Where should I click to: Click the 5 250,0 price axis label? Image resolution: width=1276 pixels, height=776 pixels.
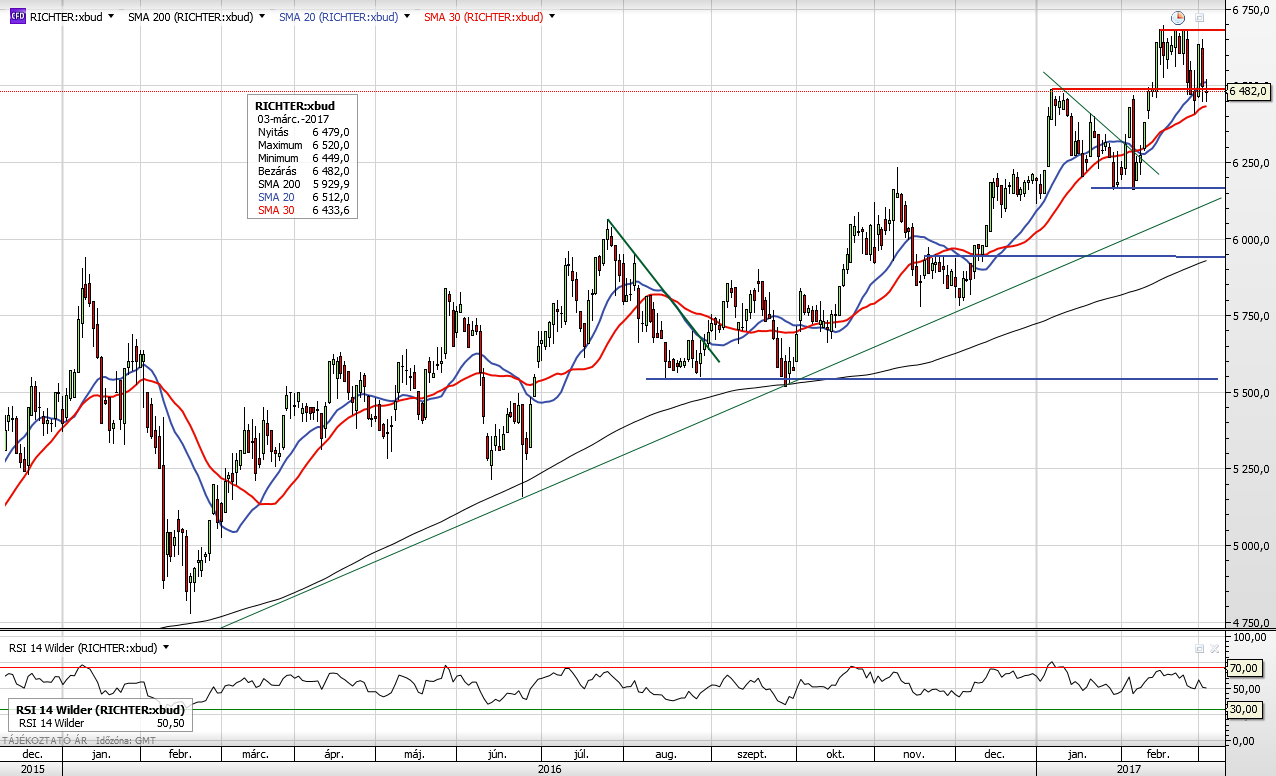pyautogui.click(x=1249, y=469)
